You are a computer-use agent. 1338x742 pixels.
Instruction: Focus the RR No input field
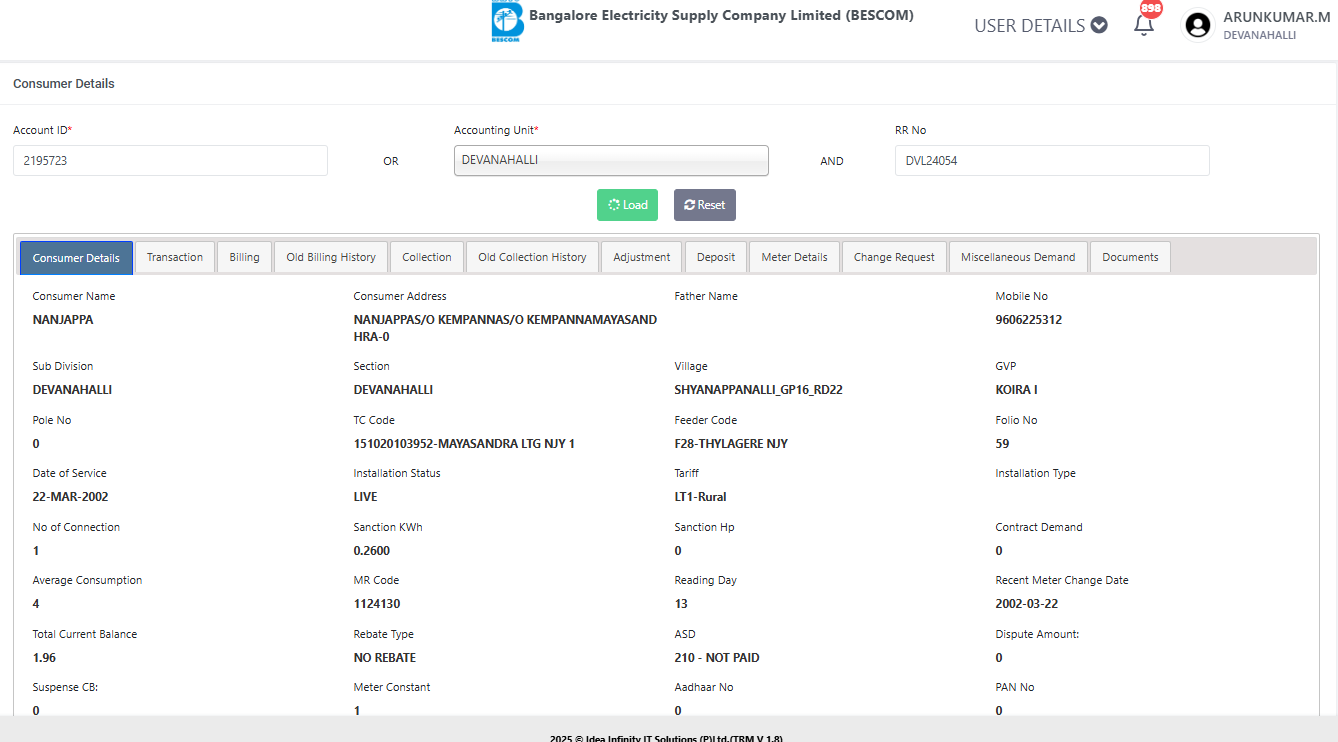tap(1052, 160)
